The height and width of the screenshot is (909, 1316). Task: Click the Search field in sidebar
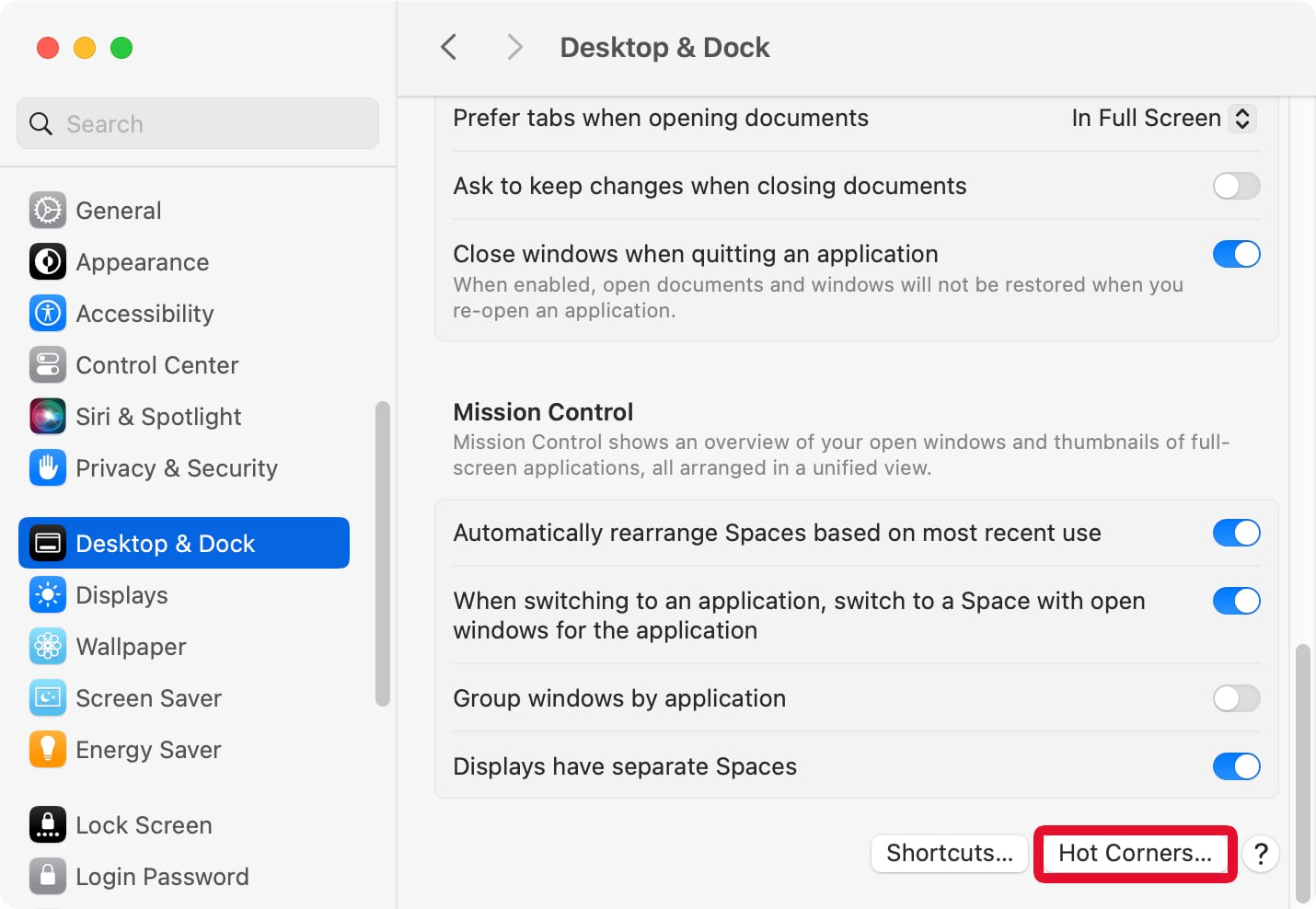[198, 124]
